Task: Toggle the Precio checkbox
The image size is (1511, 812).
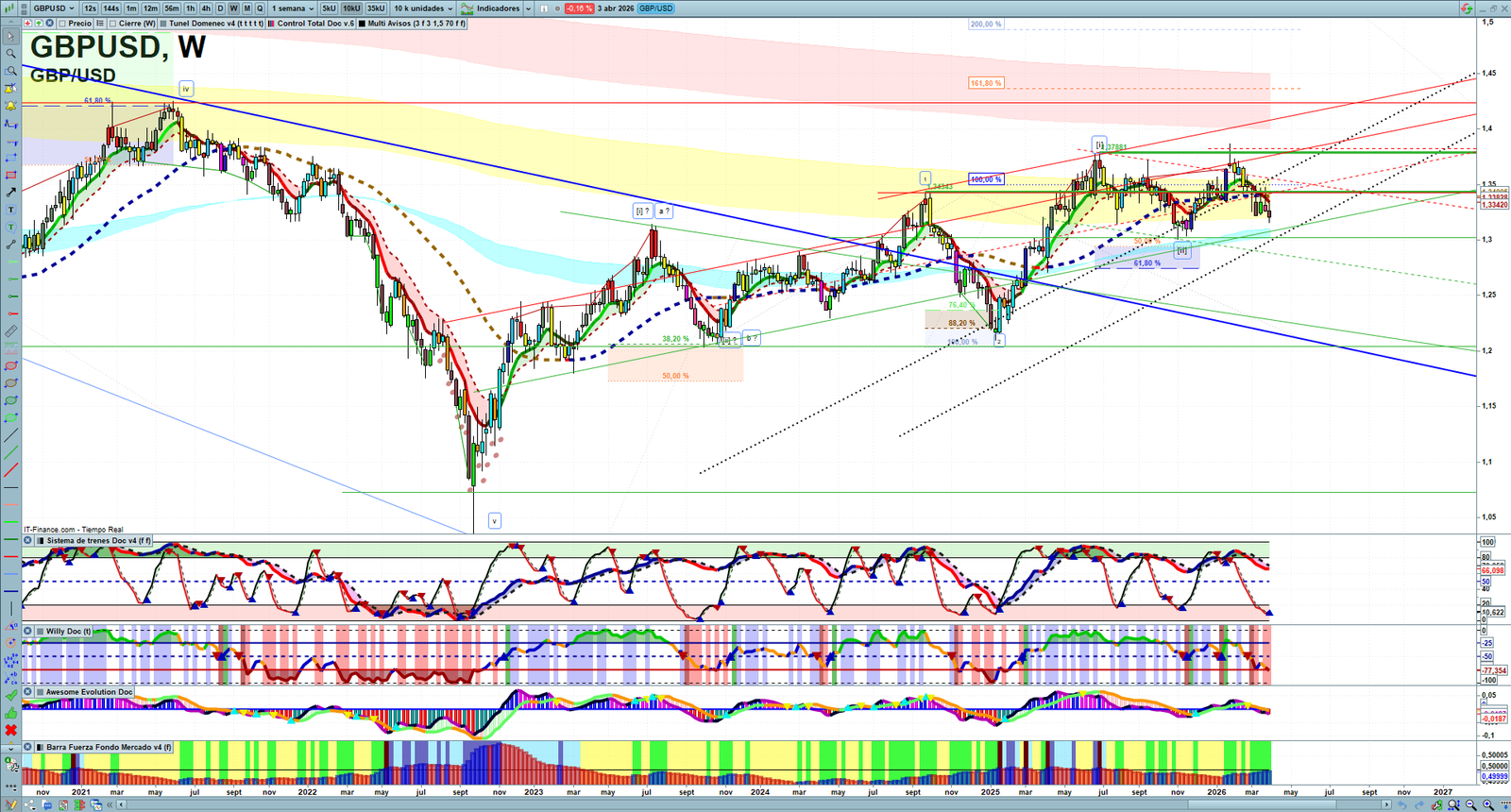Action: (62, 24)
